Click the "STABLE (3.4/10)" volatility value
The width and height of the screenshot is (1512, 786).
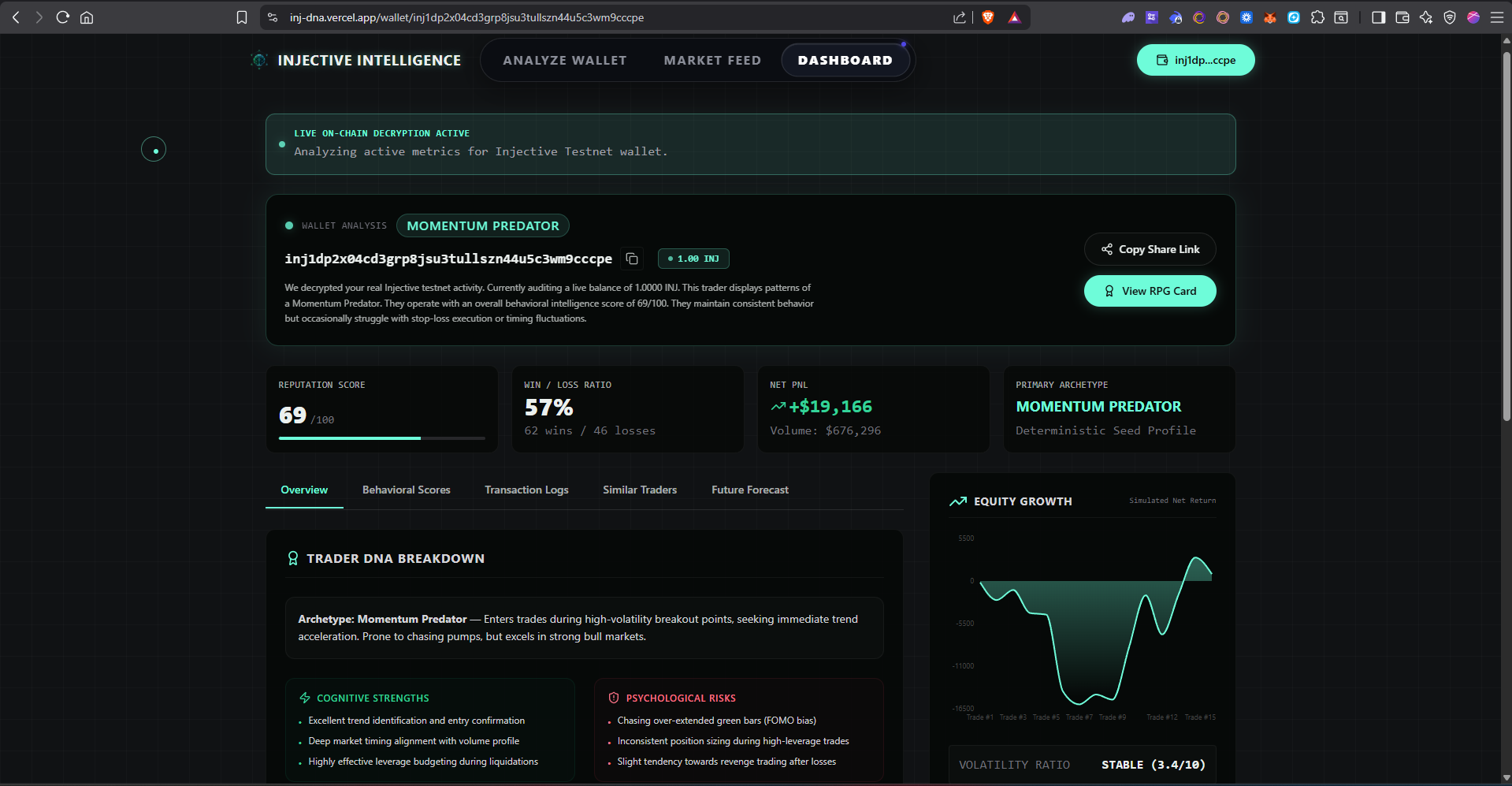point(1154,765)
